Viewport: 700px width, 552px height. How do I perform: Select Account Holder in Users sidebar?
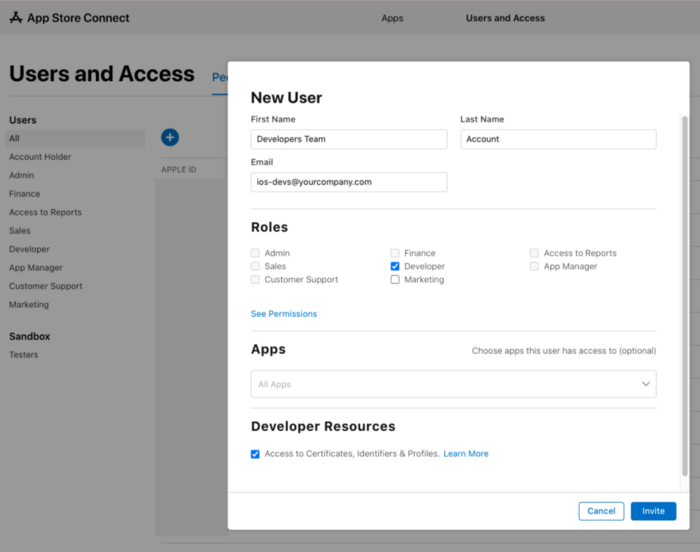coord(40,157)
